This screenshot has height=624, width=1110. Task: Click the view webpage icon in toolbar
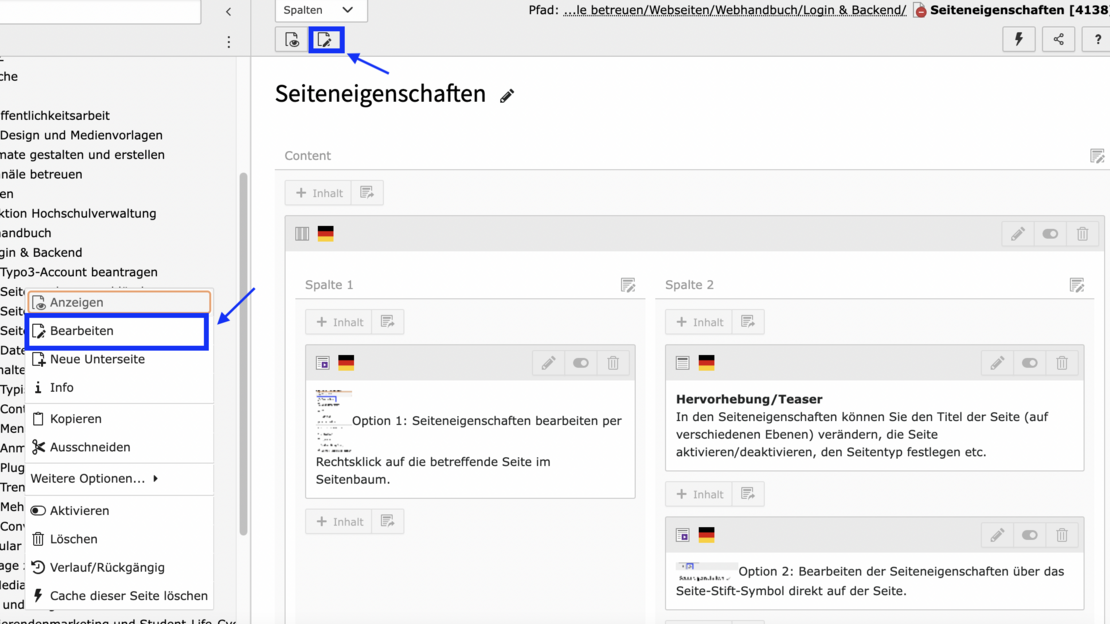point(292,40)
